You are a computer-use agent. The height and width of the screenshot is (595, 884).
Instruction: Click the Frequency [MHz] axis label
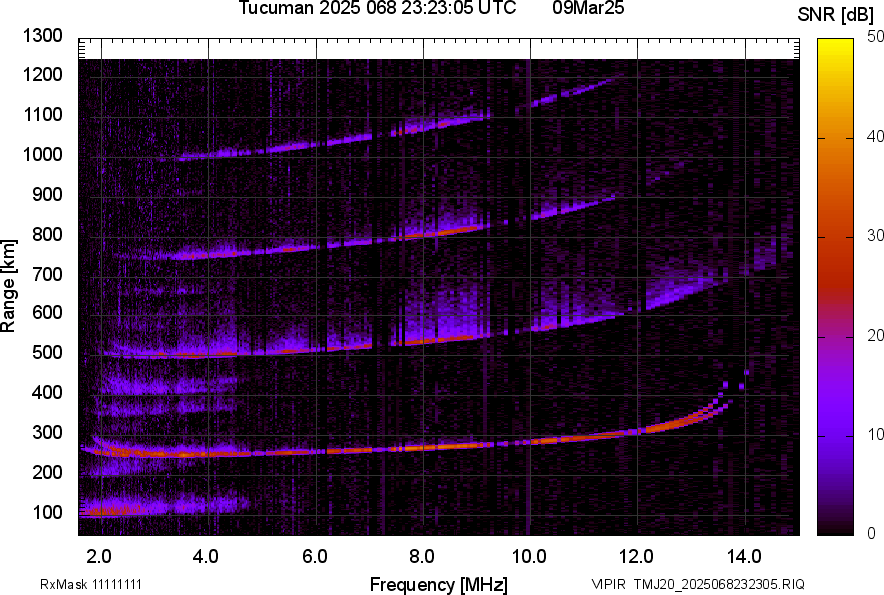pos(438,584)
